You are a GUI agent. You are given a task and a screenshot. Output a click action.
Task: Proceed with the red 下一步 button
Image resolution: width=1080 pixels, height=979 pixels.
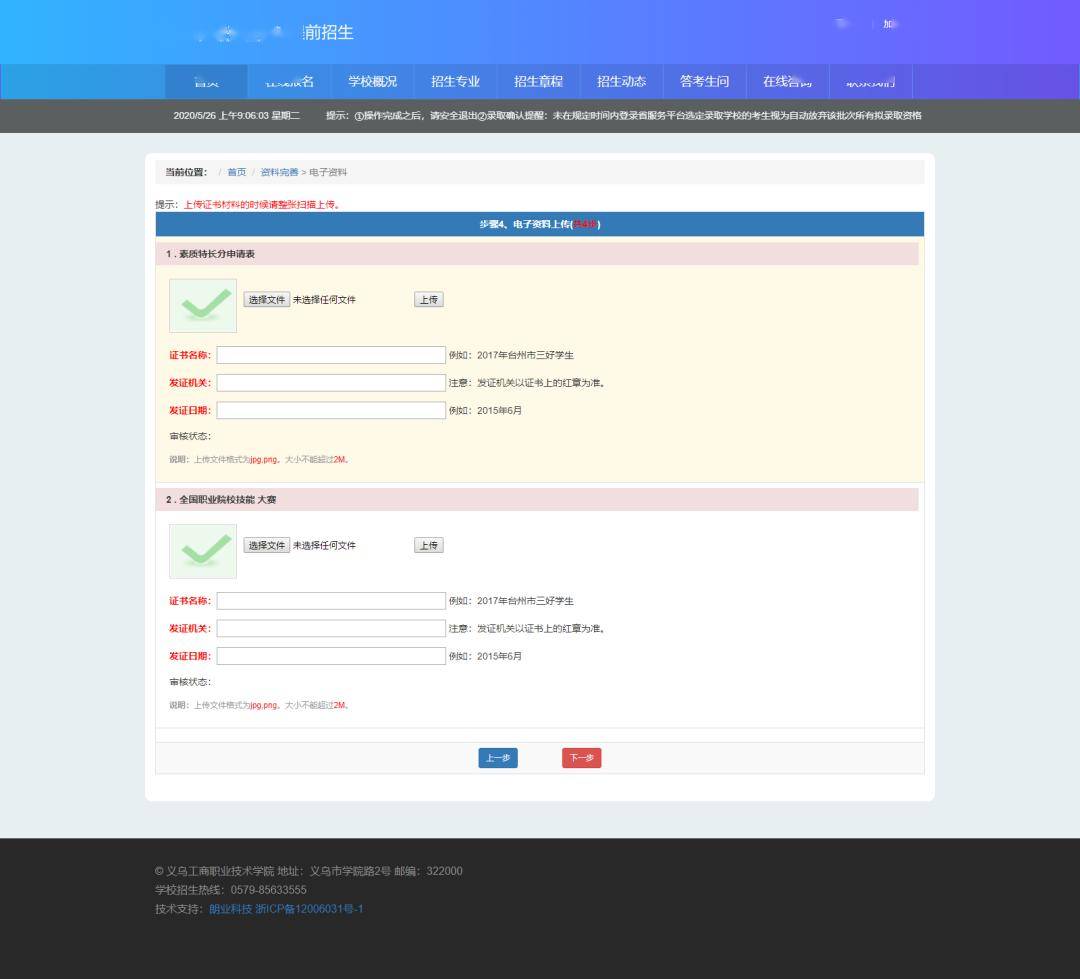coord(581,758)
